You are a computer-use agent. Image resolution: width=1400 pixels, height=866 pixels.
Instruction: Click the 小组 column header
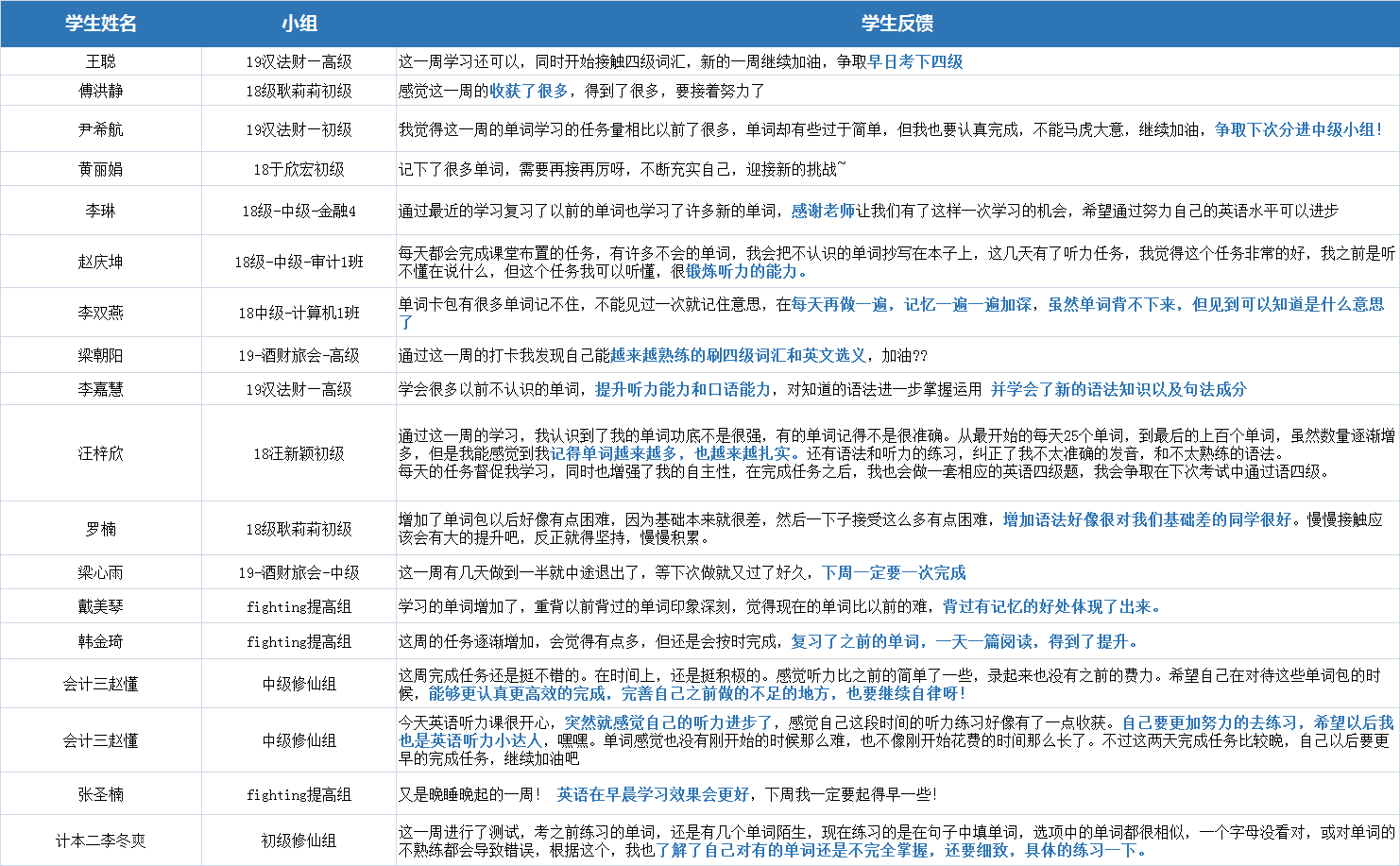(x=299, y=24)
